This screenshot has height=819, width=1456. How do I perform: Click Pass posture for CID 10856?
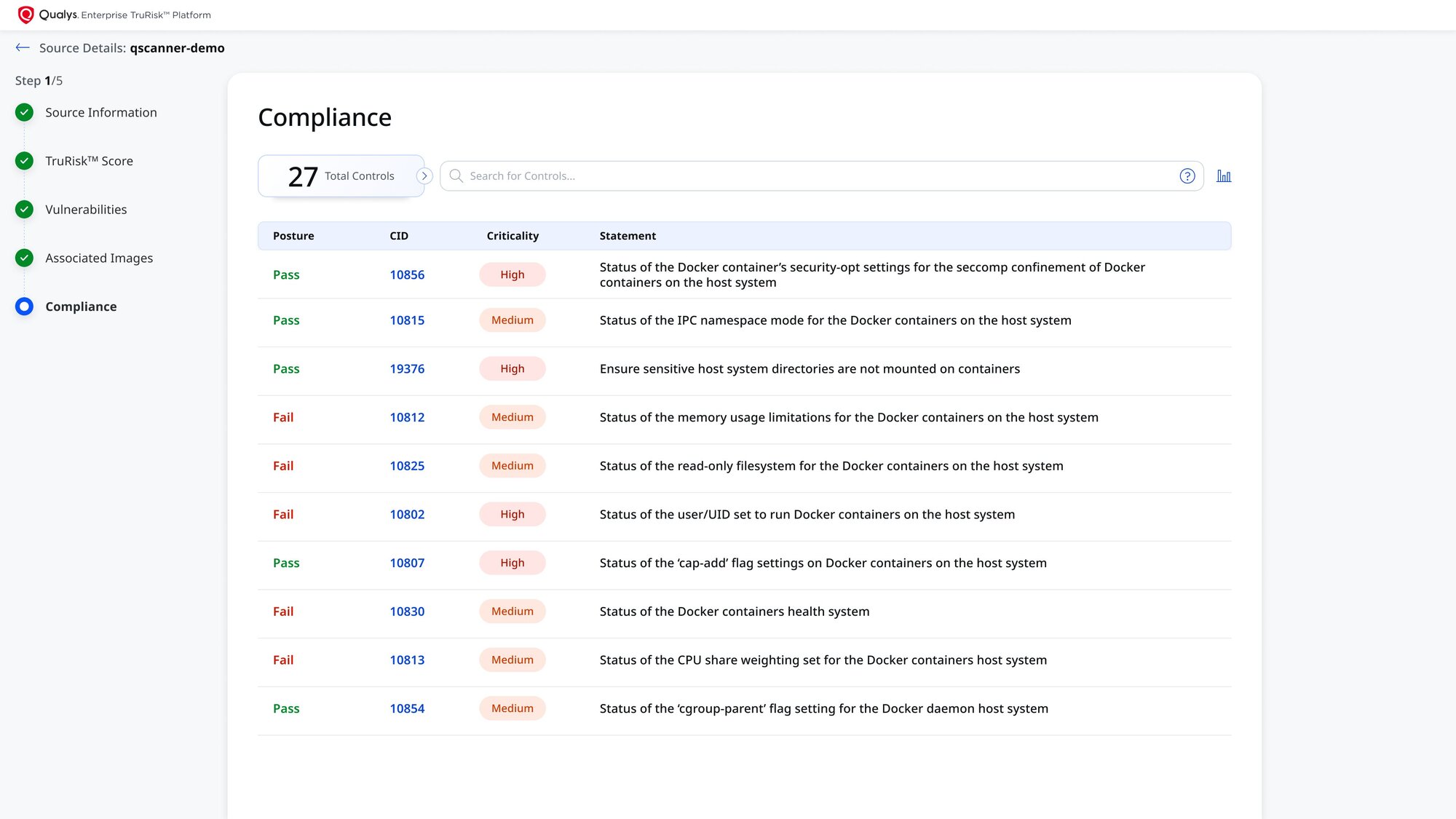(286, 274)
